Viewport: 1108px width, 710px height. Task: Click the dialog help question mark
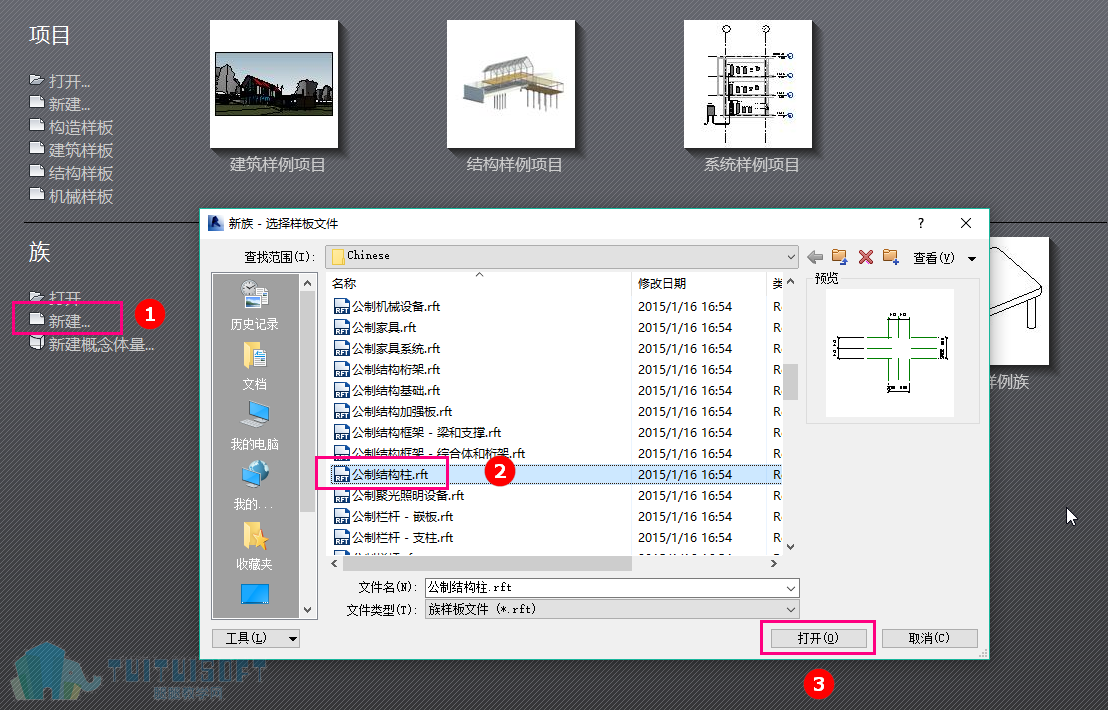[x=920, y=223]
